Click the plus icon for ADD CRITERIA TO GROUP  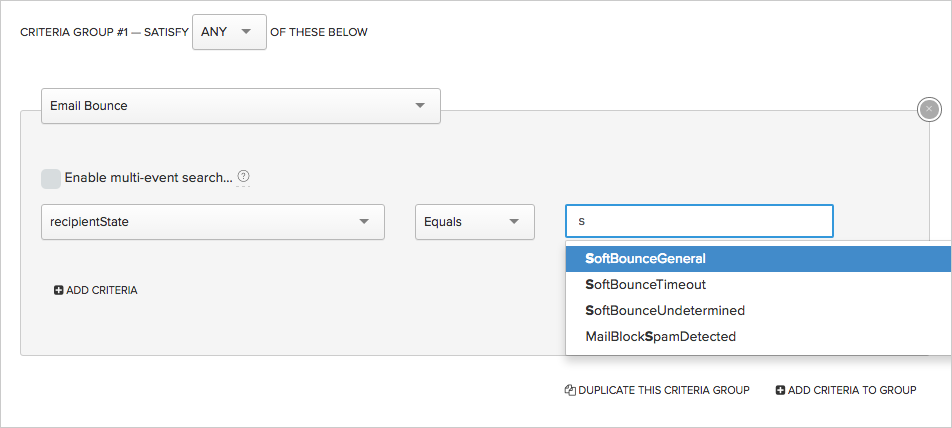coord(780,390)
